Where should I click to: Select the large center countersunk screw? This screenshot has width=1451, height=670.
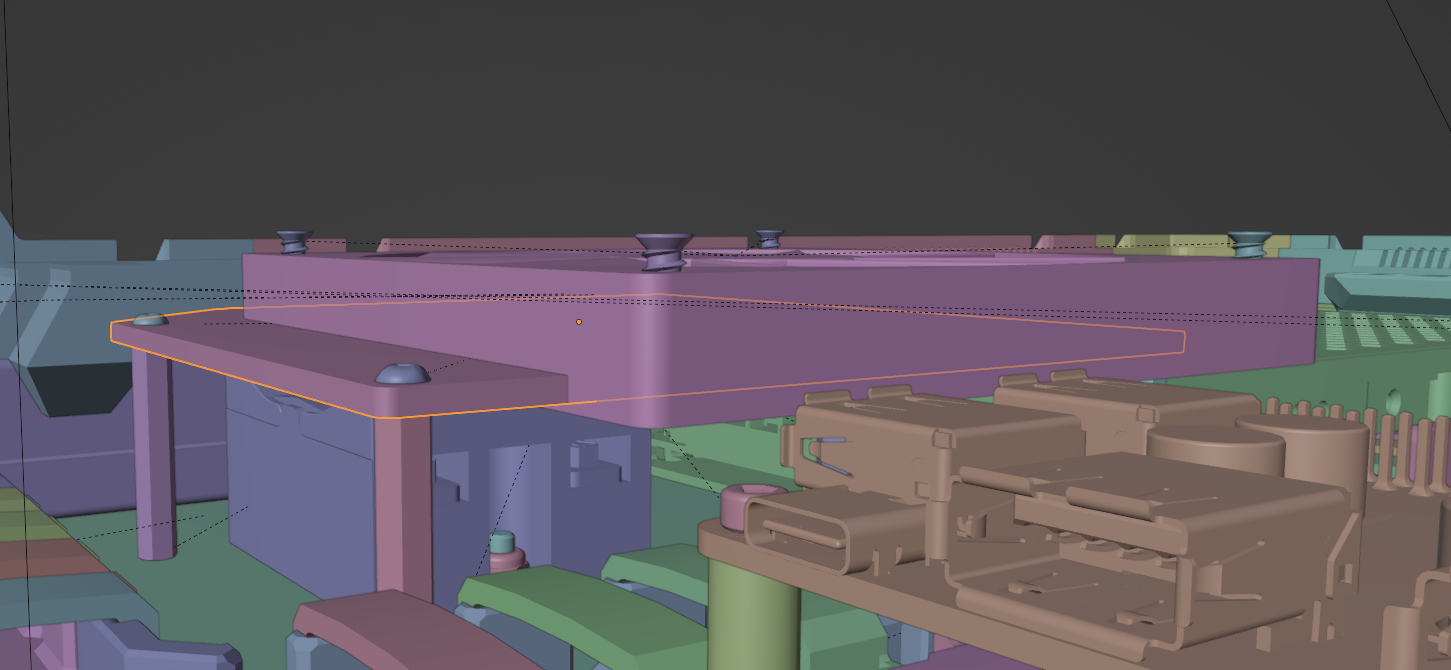coord(663,252)
